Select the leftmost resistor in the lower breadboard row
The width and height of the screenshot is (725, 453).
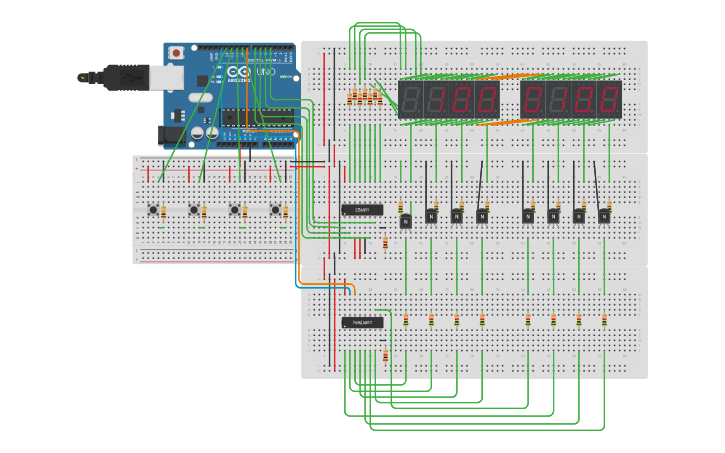(406, 320)
